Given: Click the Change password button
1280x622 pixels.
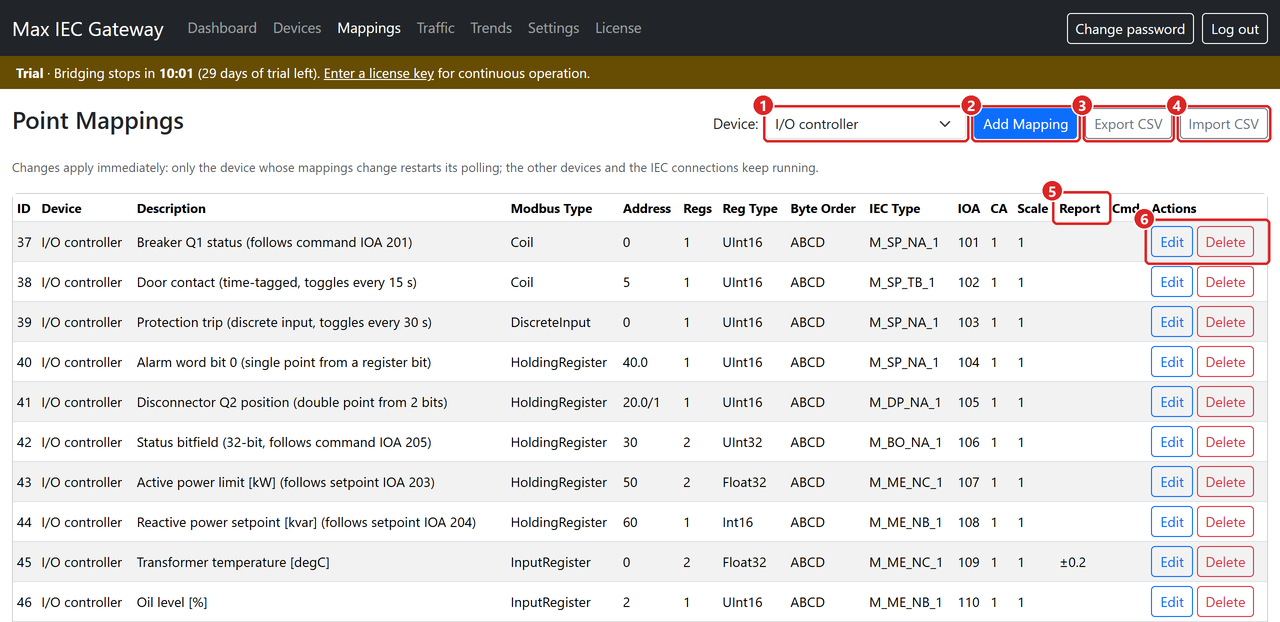Looking at the screenshot, I should pos(1130,29).
